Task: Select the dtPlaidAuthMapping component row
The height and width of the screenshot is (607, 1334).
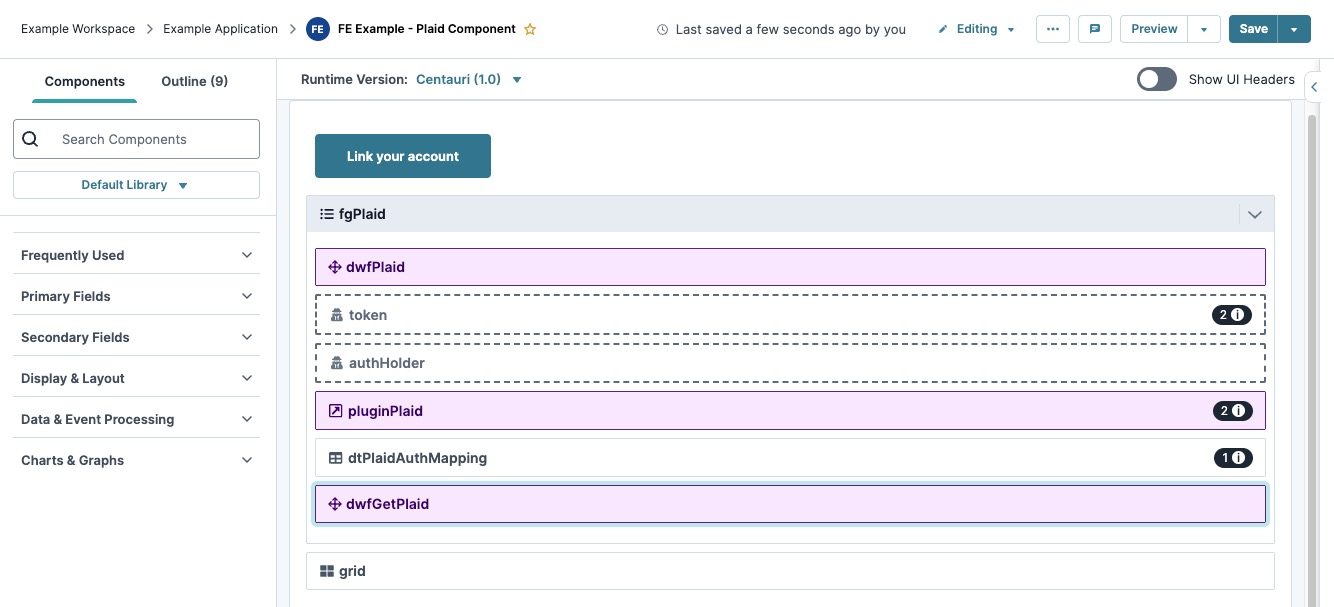Action: [790, 458]
